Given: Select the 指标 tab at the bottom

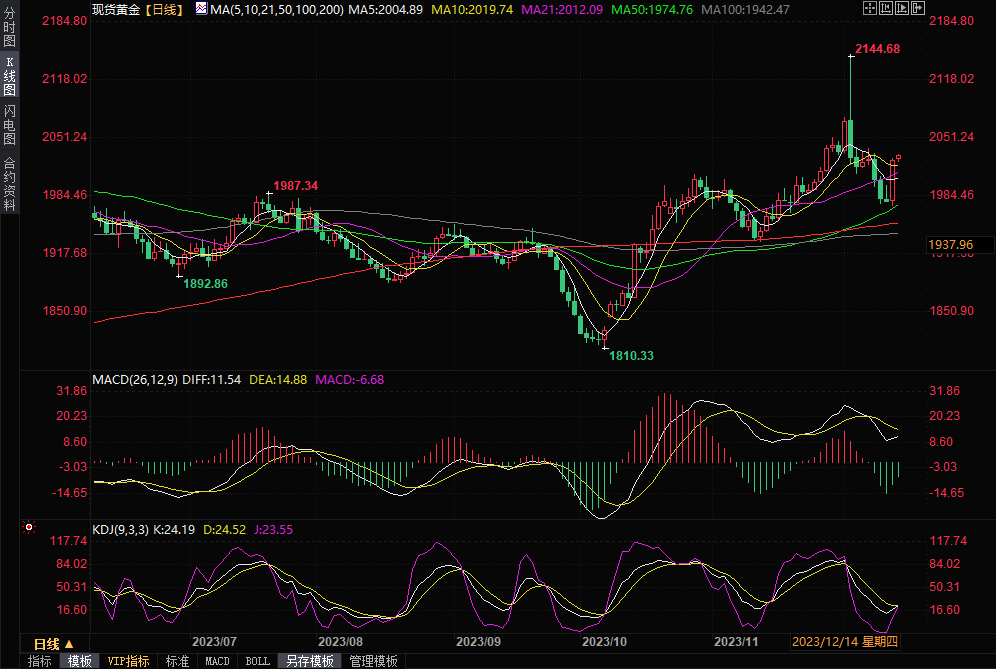Looking at the screenshot, I should pyautogui.click(x=40, y=661).
